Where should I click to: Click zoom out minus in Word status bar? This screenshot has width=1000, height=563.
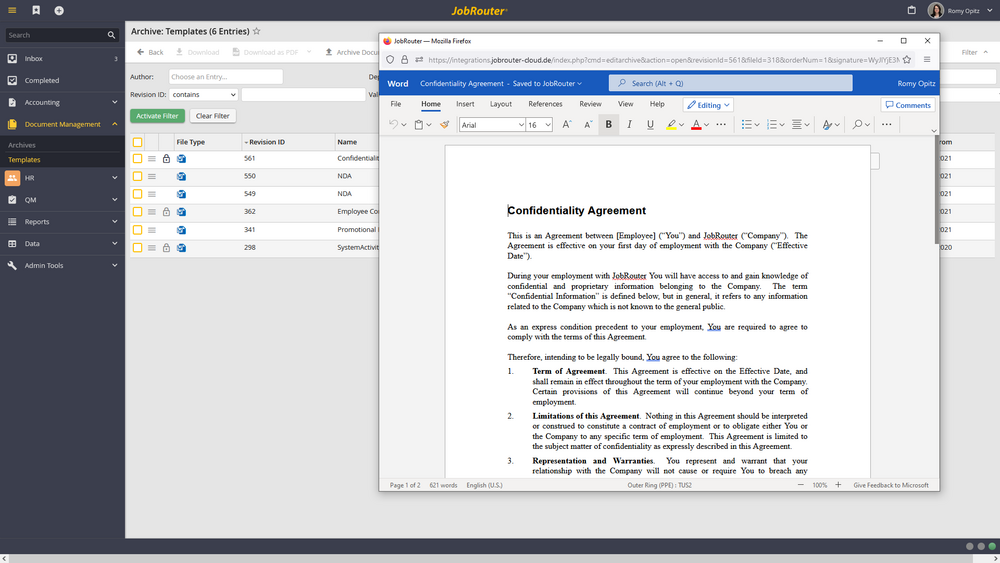(x=800, y=485)
